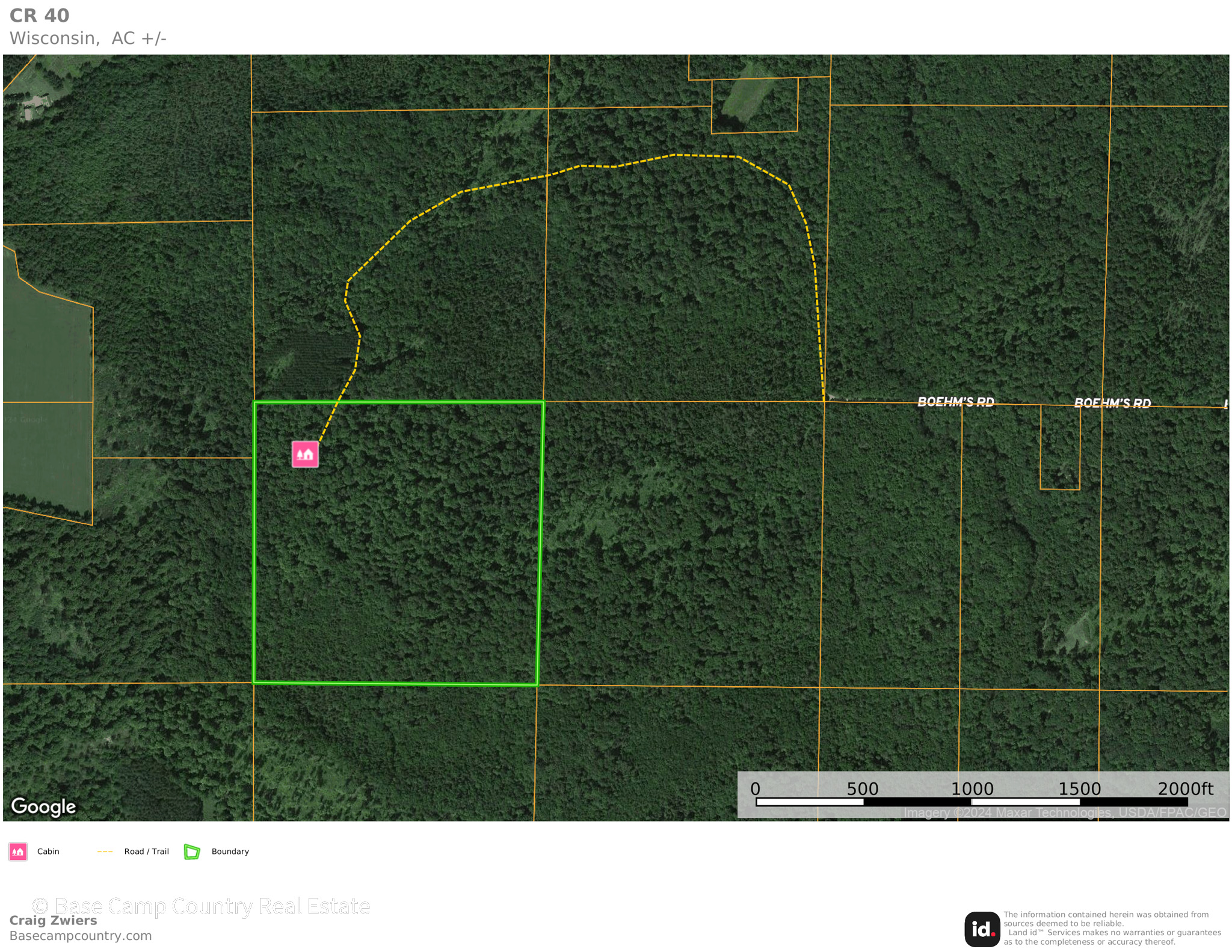Click the "1500" scale bar label
The height and width of the screenshot is (952, 1232).
[1079, 788]
